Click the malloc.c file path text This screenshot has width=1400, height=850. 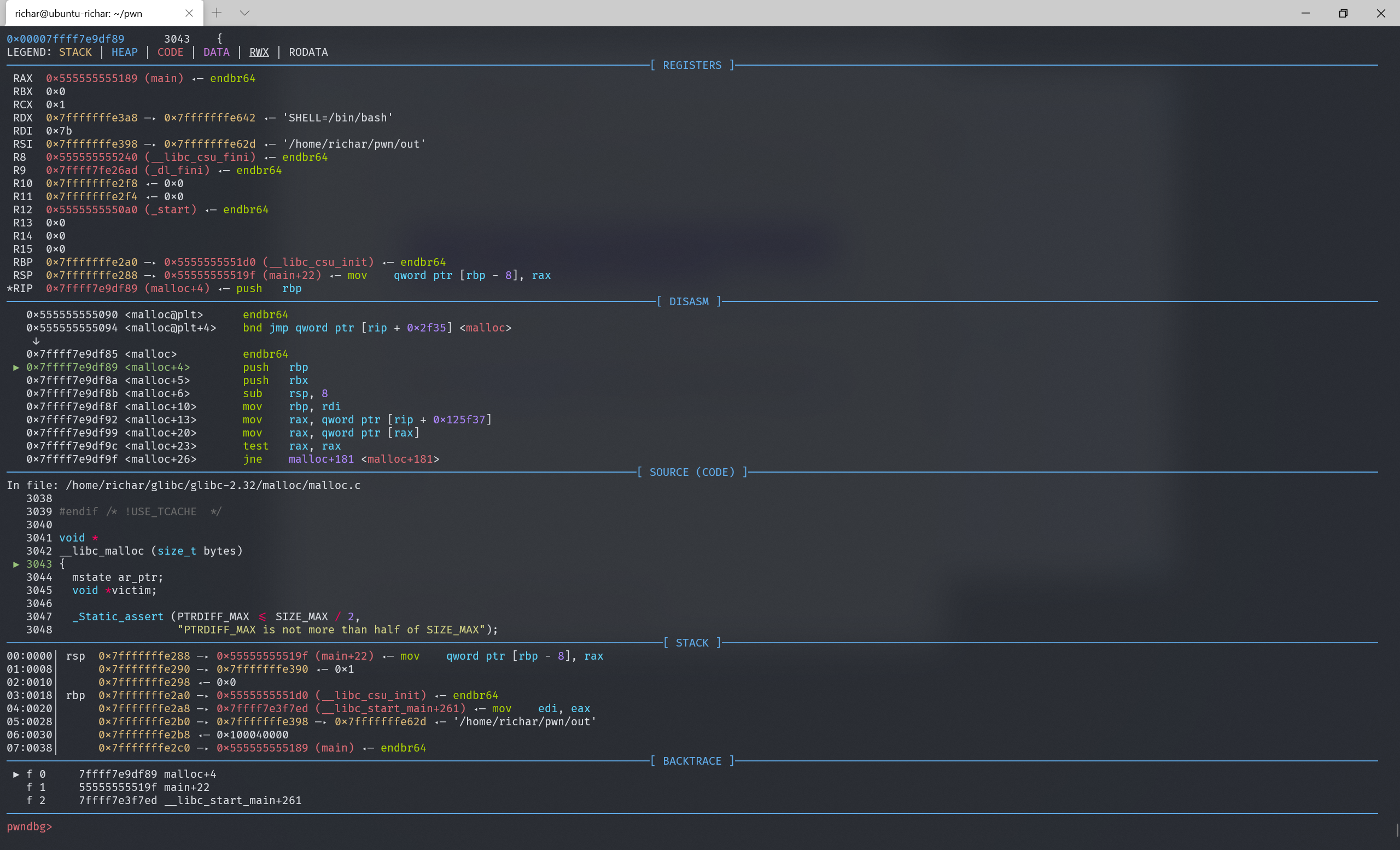[213, 485]
